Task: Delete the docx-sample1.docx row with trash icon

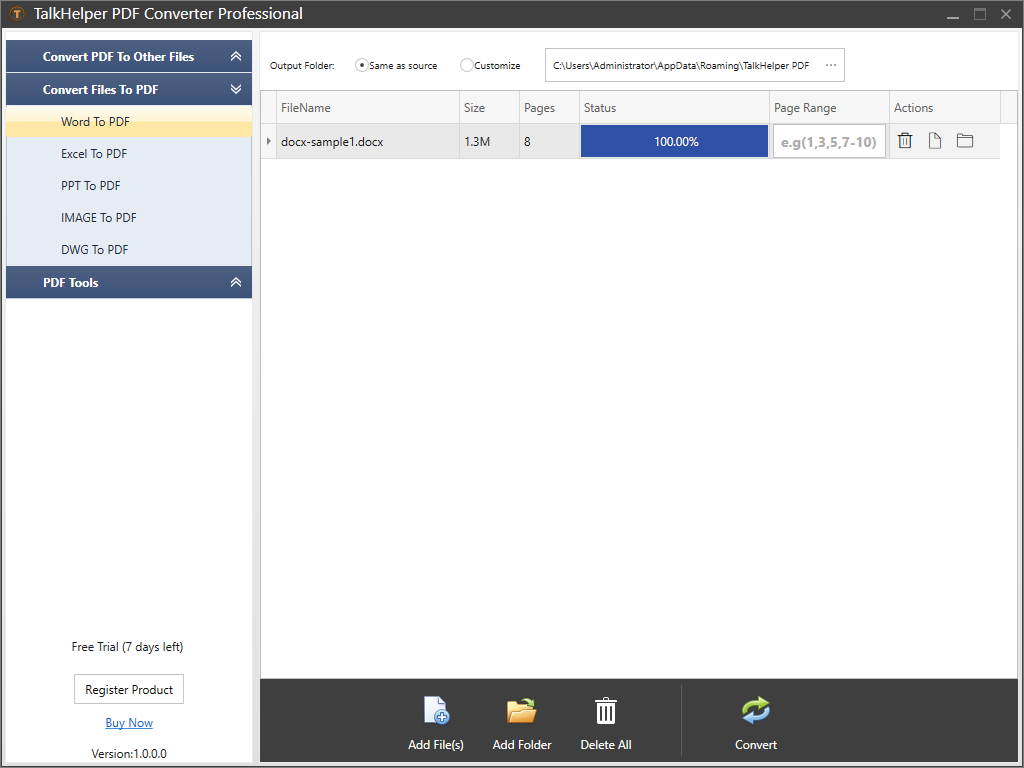Action: (x=904, y=140)
